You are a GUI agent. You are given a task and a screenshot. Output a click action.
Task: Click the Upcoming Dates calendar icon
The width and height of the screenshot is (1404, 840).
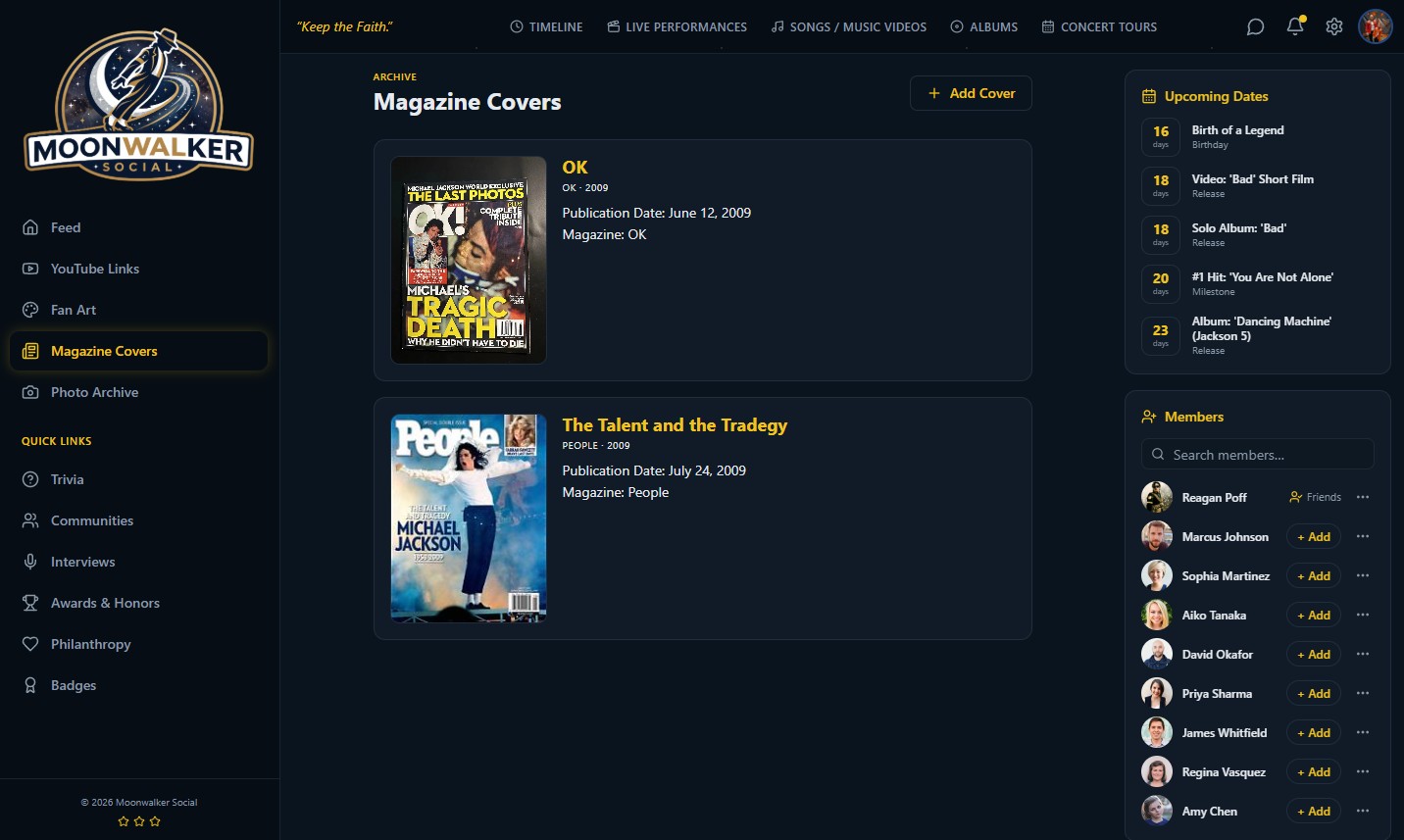(1149, 96)
